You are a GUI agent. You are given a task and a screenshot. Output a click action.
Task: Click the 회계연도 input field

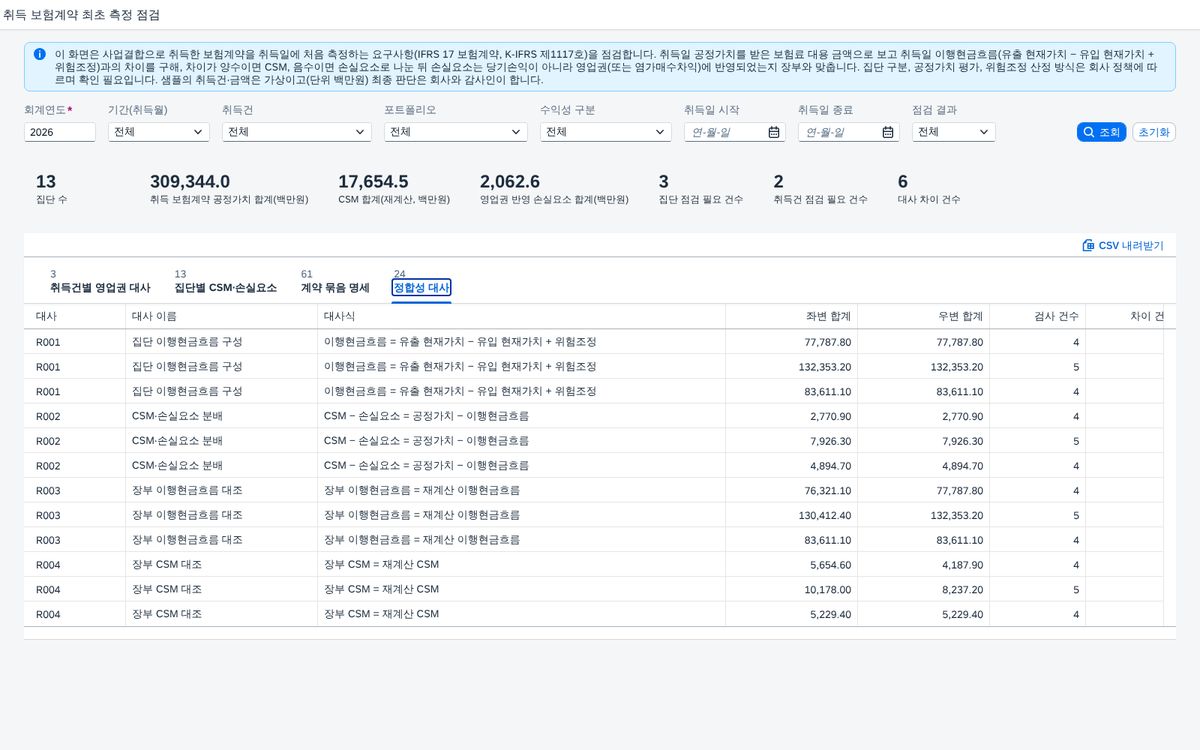pyautogui.click(x=60, y=132)
